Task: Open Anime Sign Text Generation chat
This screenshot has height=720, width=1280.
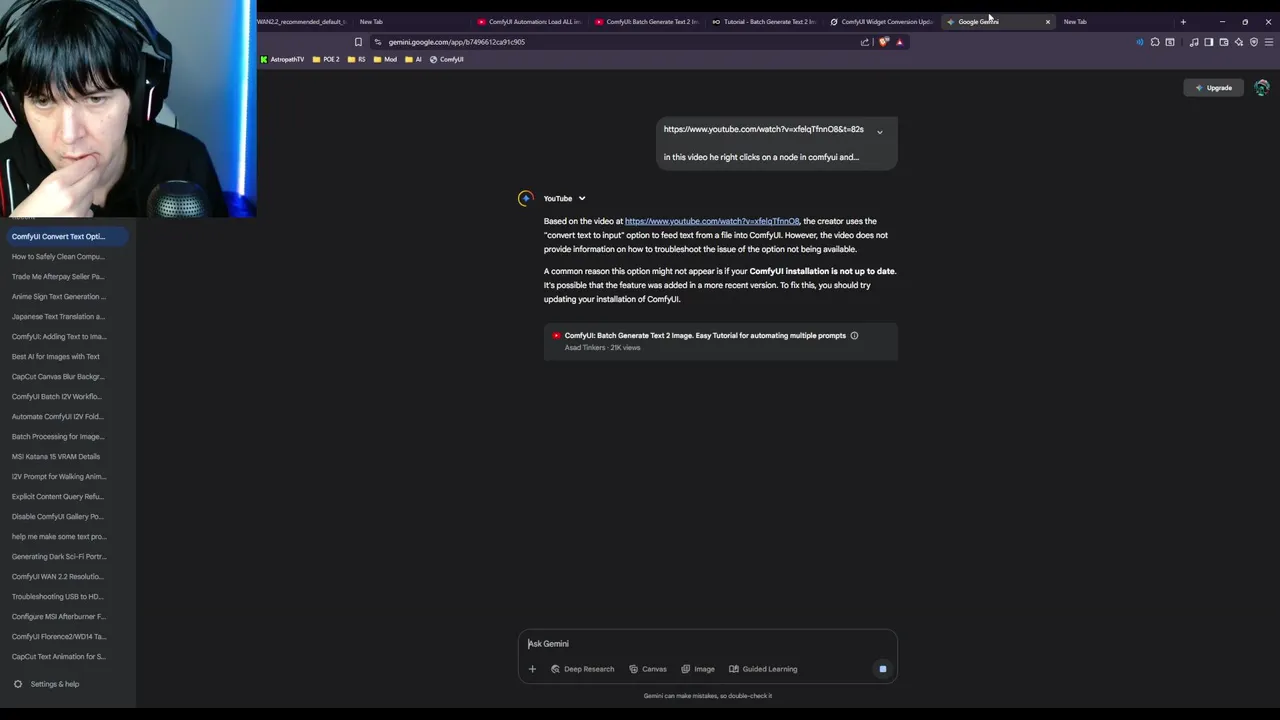Action: point(58,297)
